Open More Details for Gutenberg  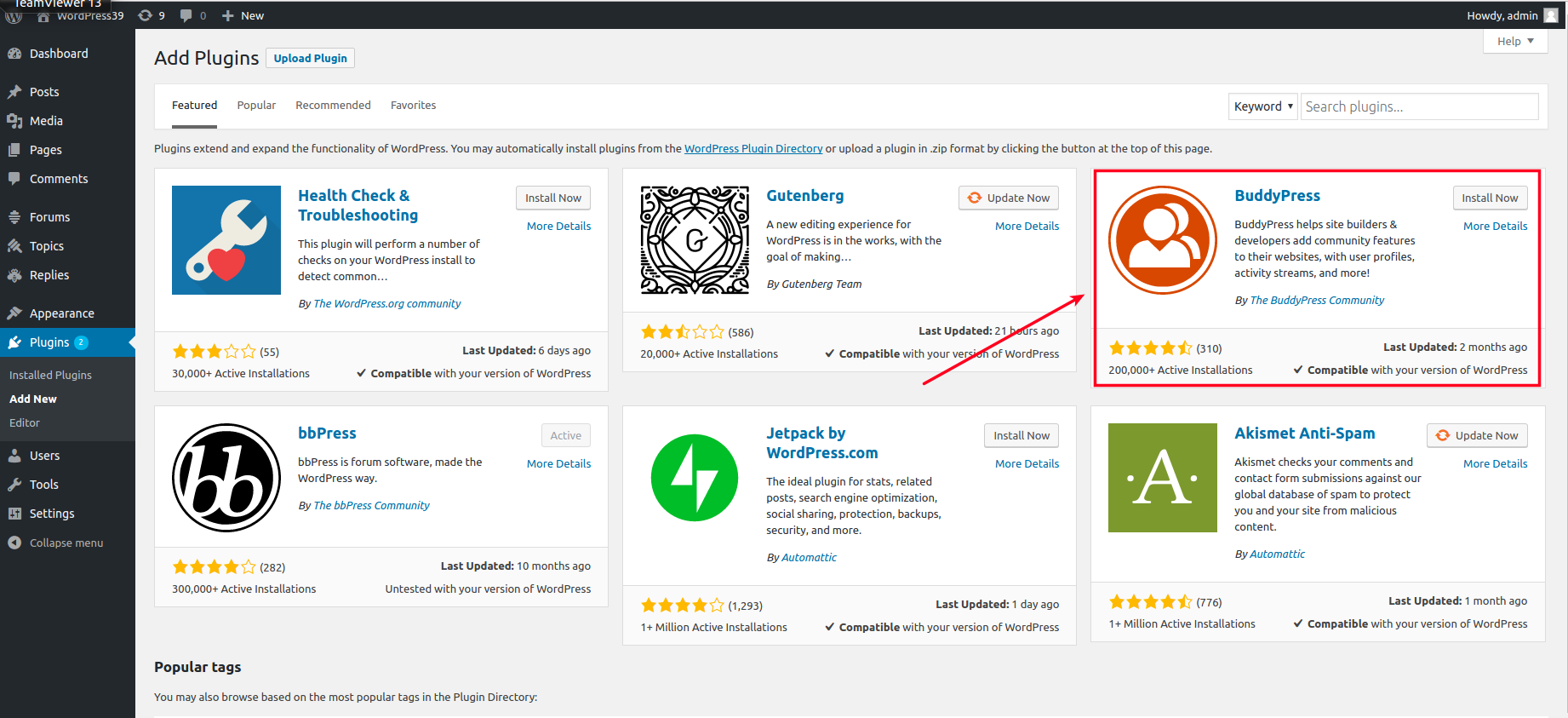coord(1027,226)
